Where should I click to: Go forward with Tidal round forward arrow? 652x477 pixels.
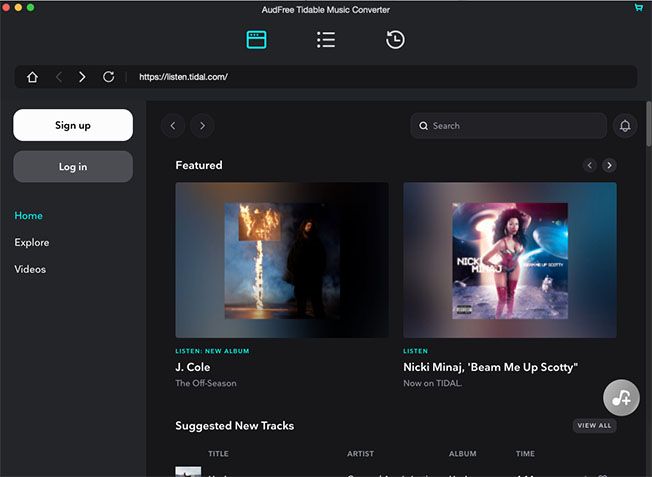coord(203,126)
